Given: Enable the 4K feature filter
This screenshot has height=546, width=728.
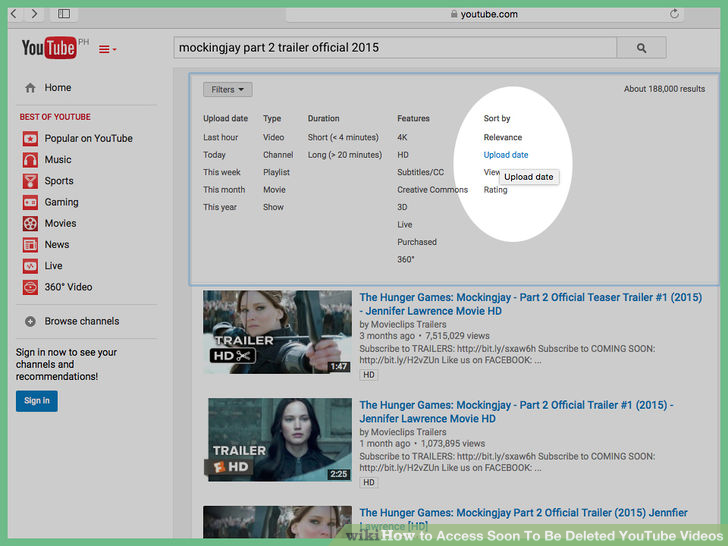Looking at the screenshot, I should (x=402, y=137).
